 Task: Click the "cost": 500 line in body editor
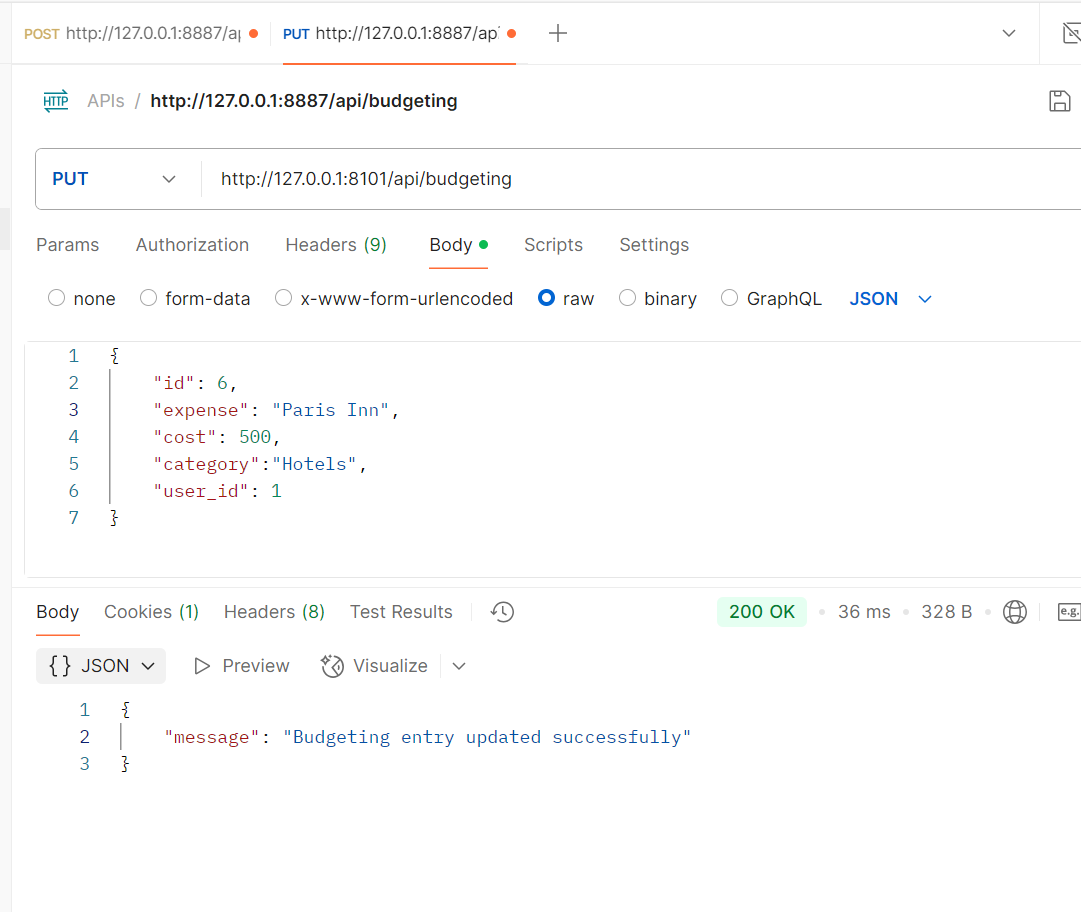pyautogui.click(x=216, y=437)
